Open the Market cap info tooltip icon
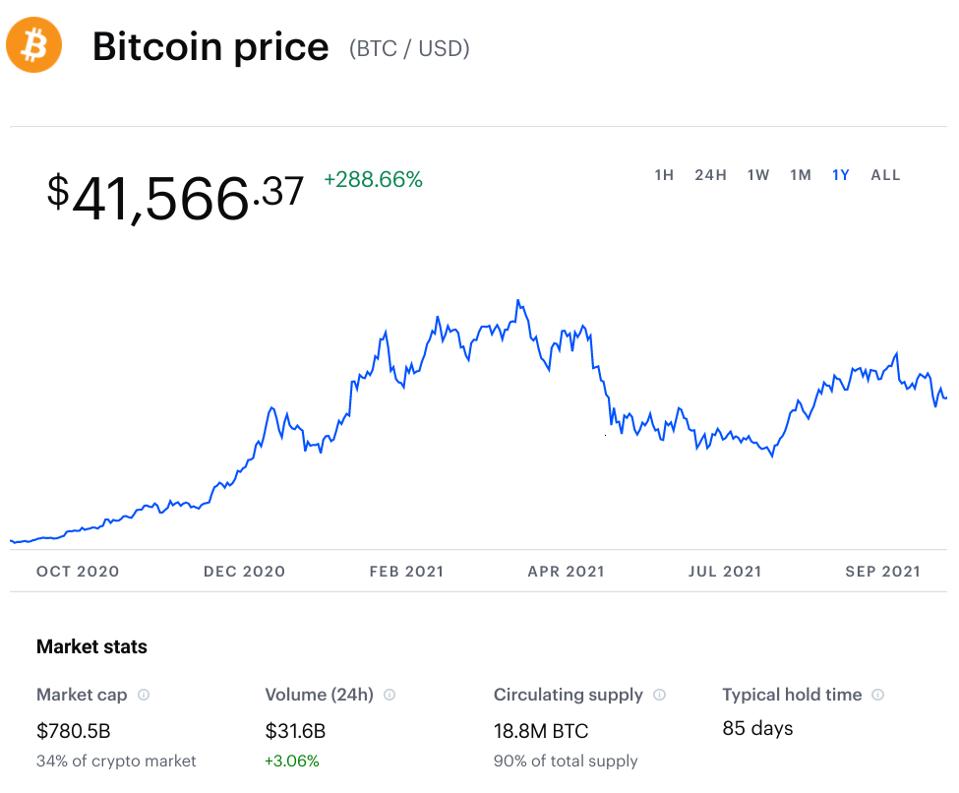 pyautogui.click(x=144, y=695)
